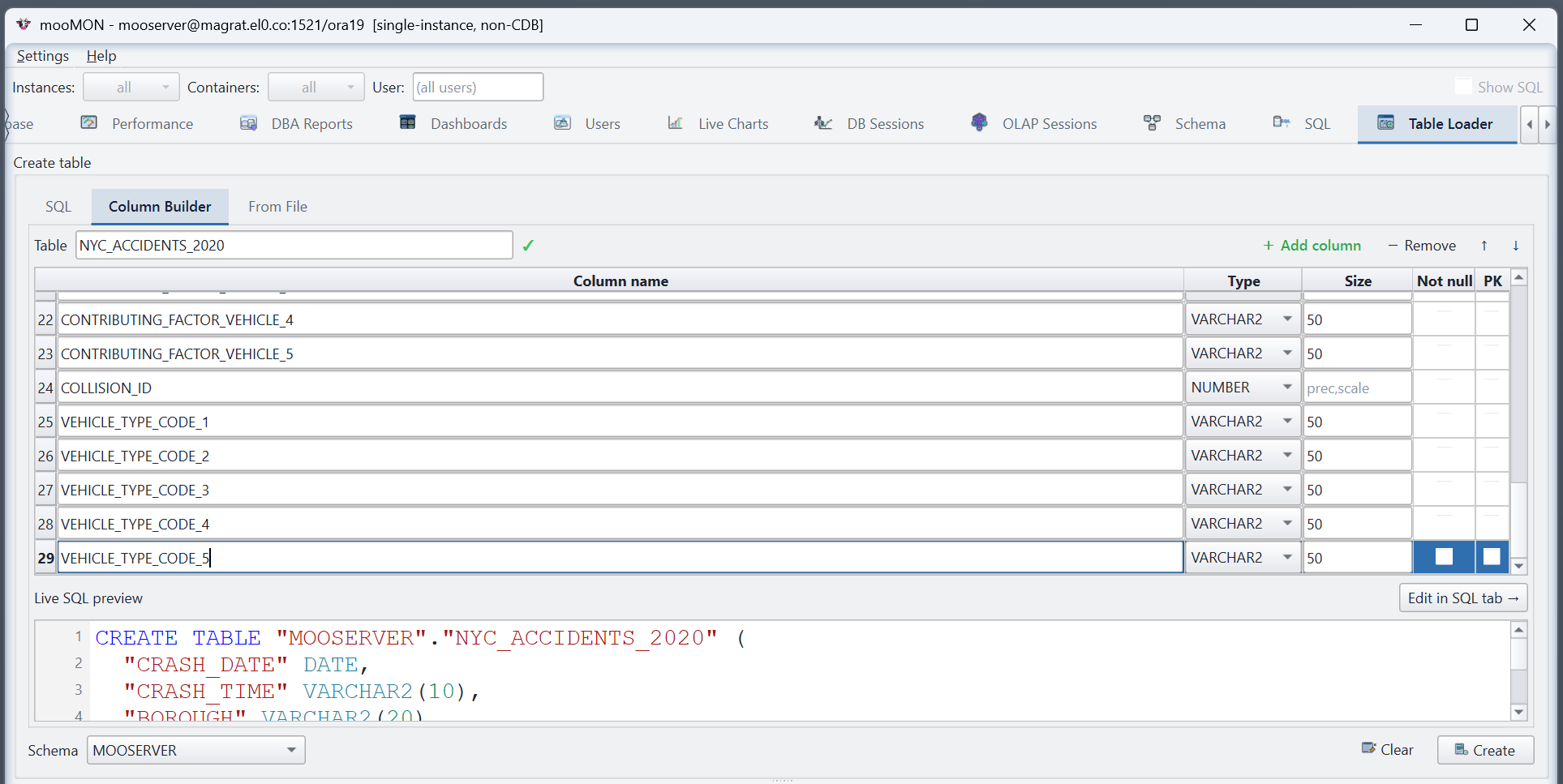Select the Table Loader tab
The width and height of the screenshot is (1563, 784).
click(1436, 123)
